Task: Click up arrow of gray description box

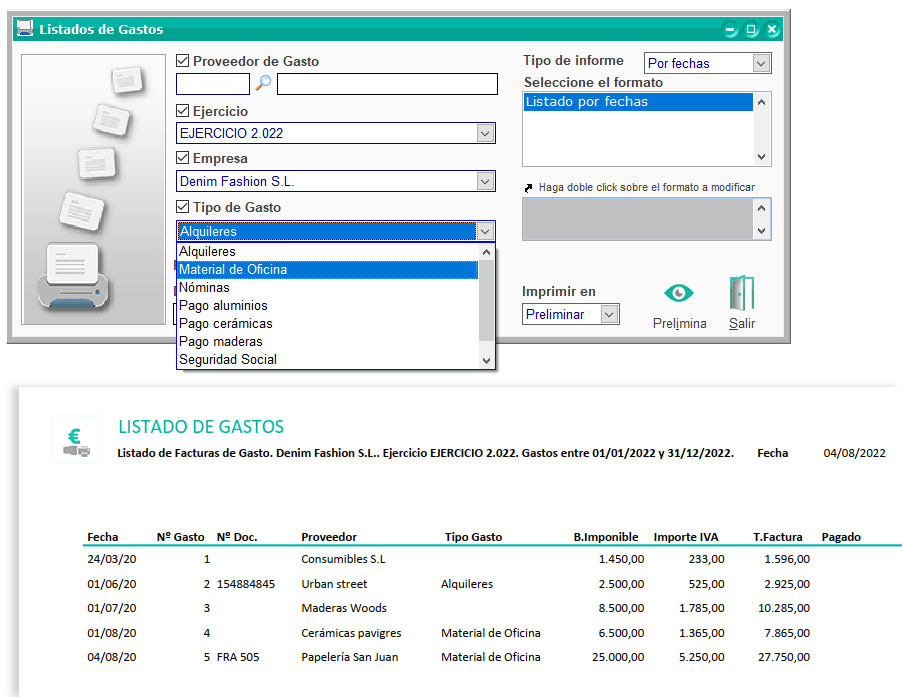Action: [x=762, y=208]
